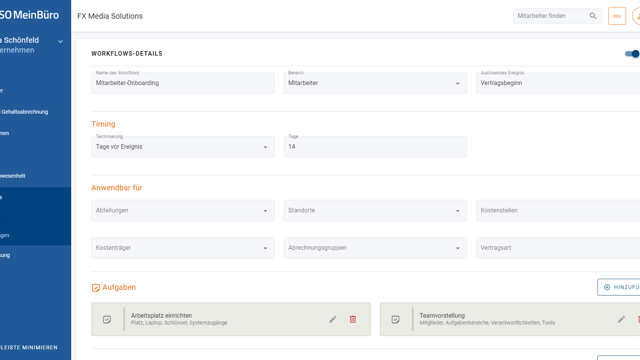Click the search magnifier icon
This screenshot has width=640, height=360.
593,16
